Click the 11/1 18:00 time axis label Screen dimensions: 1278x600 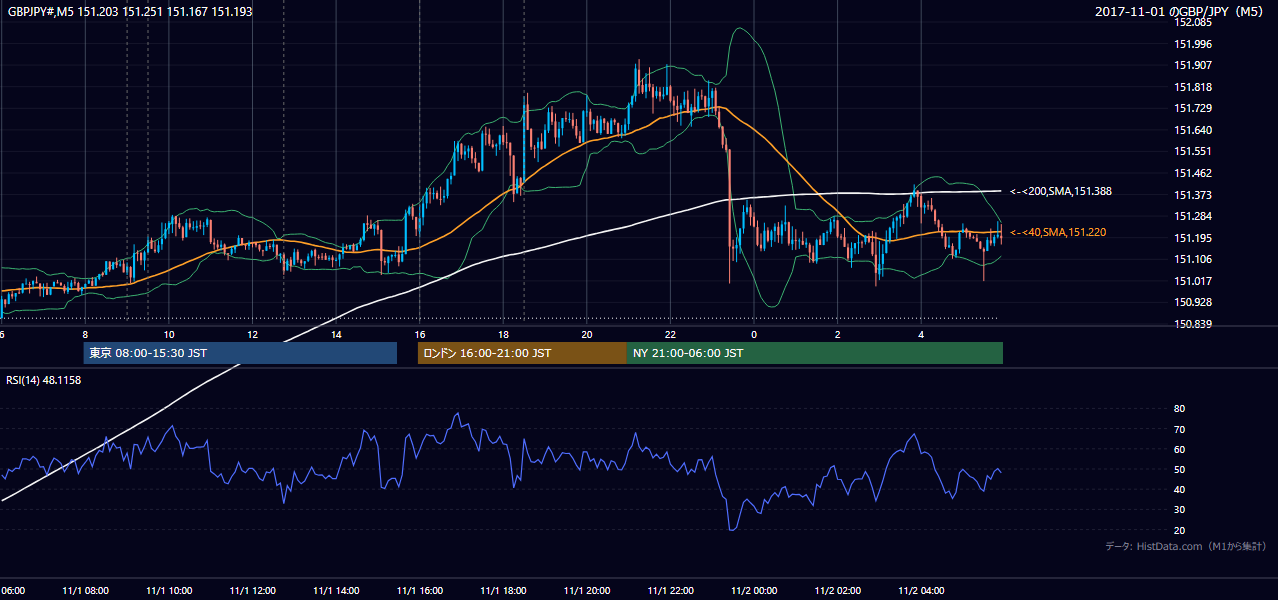tap(503, 590)
